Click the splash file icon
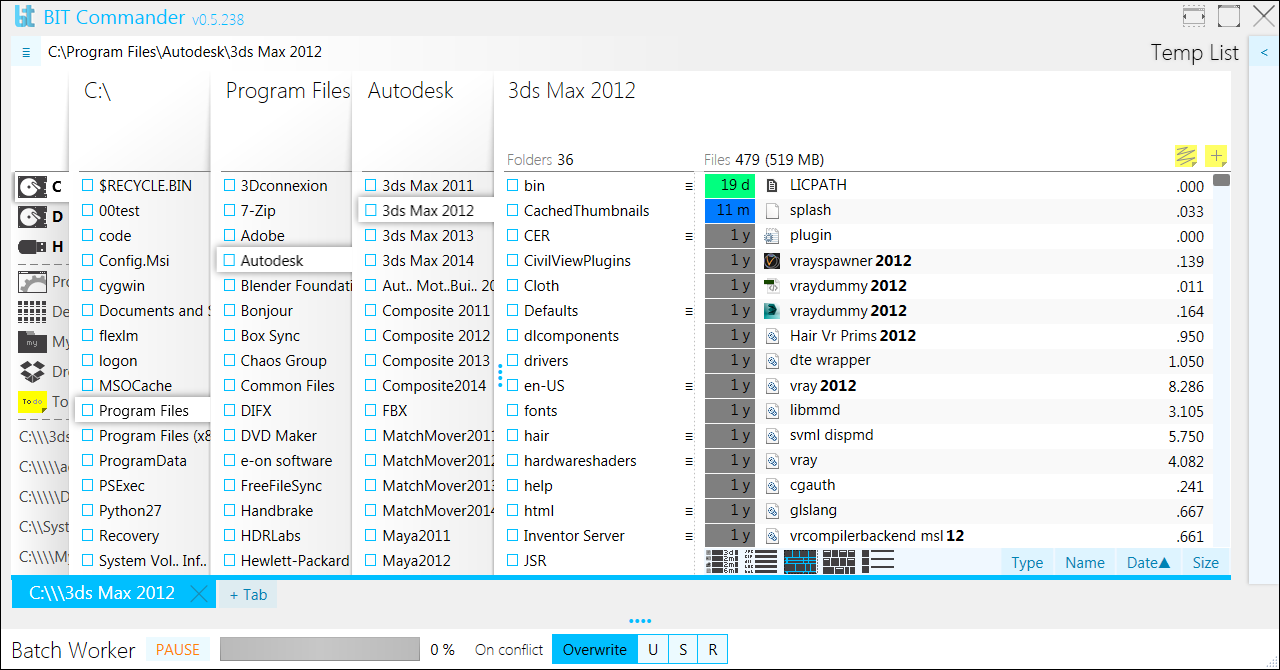This screenshot has width=1280, height=670. [x=771, y=211]
